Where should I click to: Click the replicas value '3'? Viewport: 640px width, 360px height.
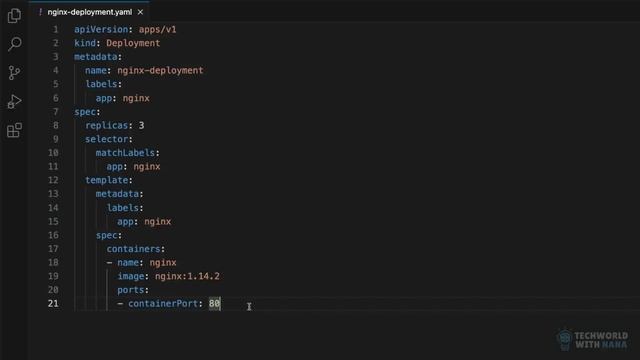[x=141, y=125]
